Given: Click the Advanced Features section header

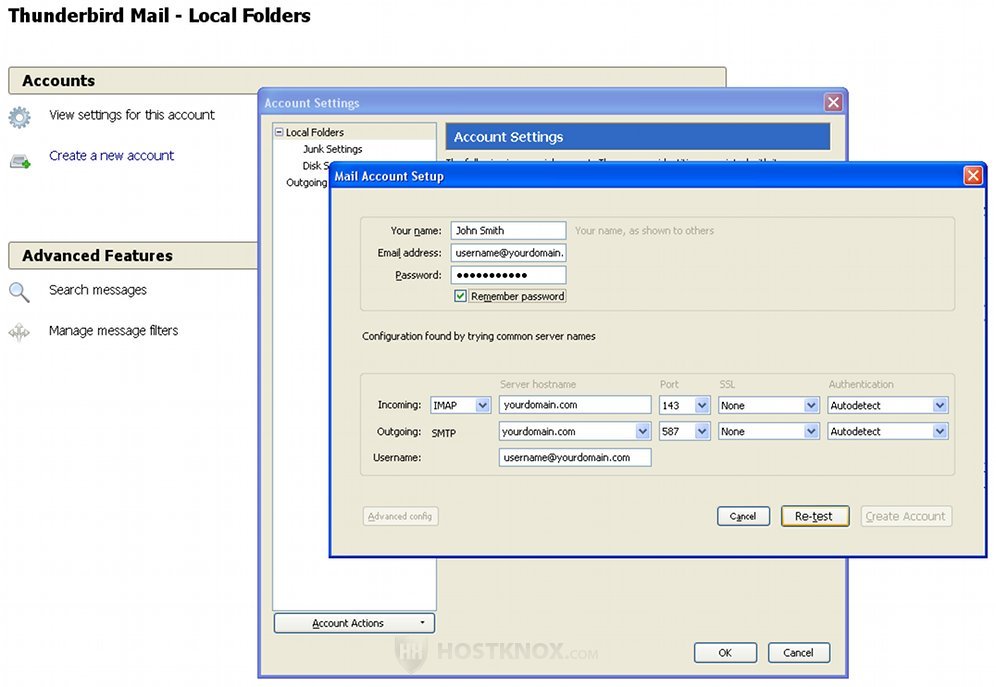Looking at the screenshot, I should pos(133,255).
